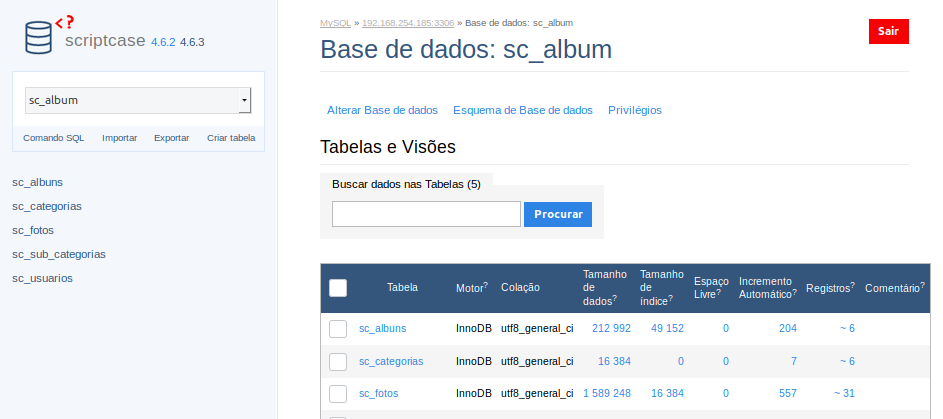Toggle the select-all checkbox in table header
The height and width of the screenshot is (419, 943).
click(x=338, y=288)
